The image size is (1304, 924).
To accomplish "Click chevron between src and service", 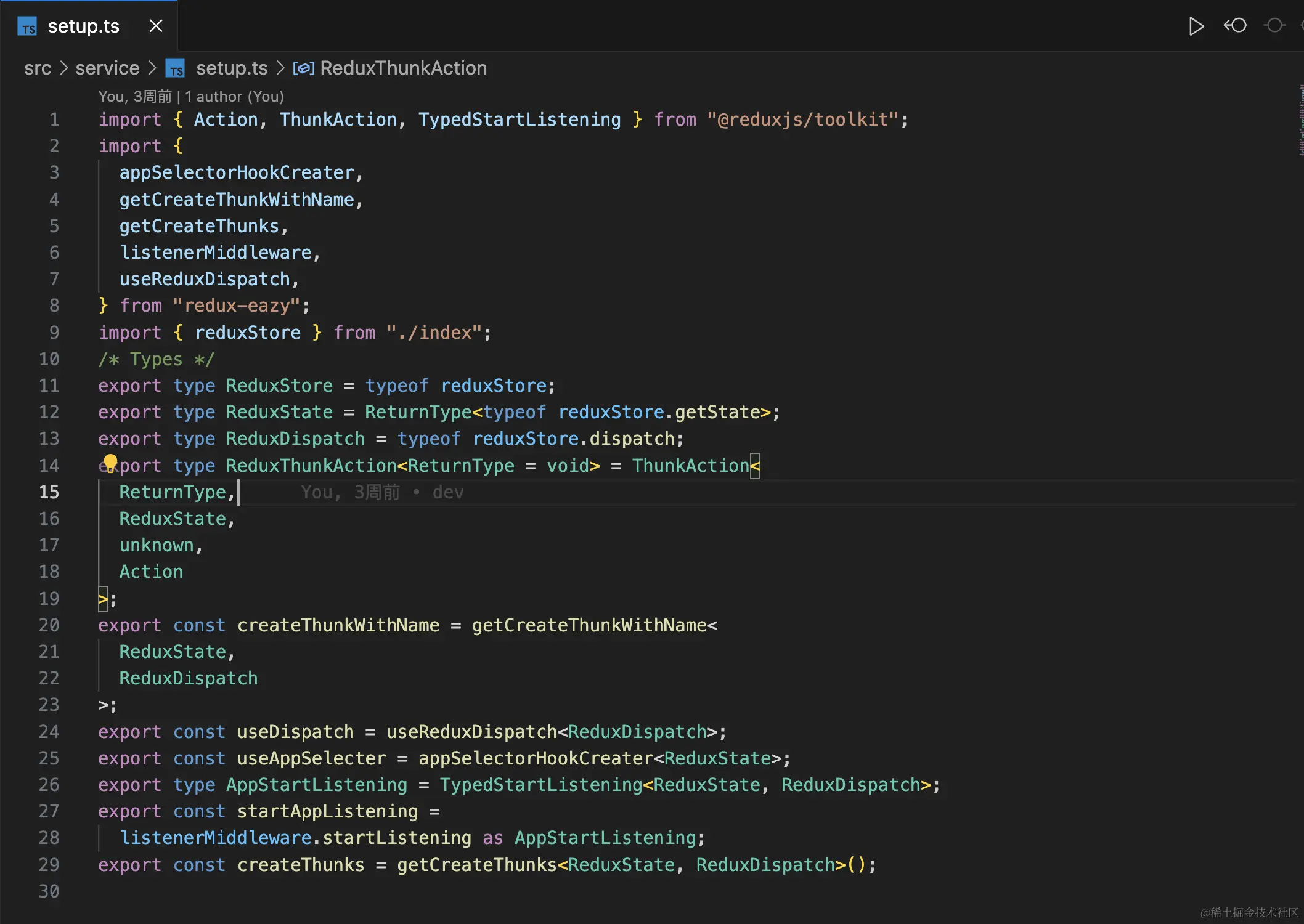I will [63, 68].
